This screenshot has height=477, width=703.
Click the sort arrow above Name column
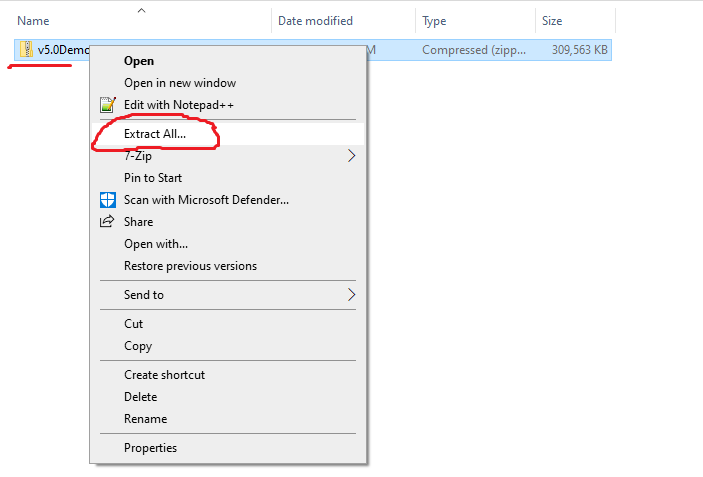pyautogui.click(x=142, y=11)
